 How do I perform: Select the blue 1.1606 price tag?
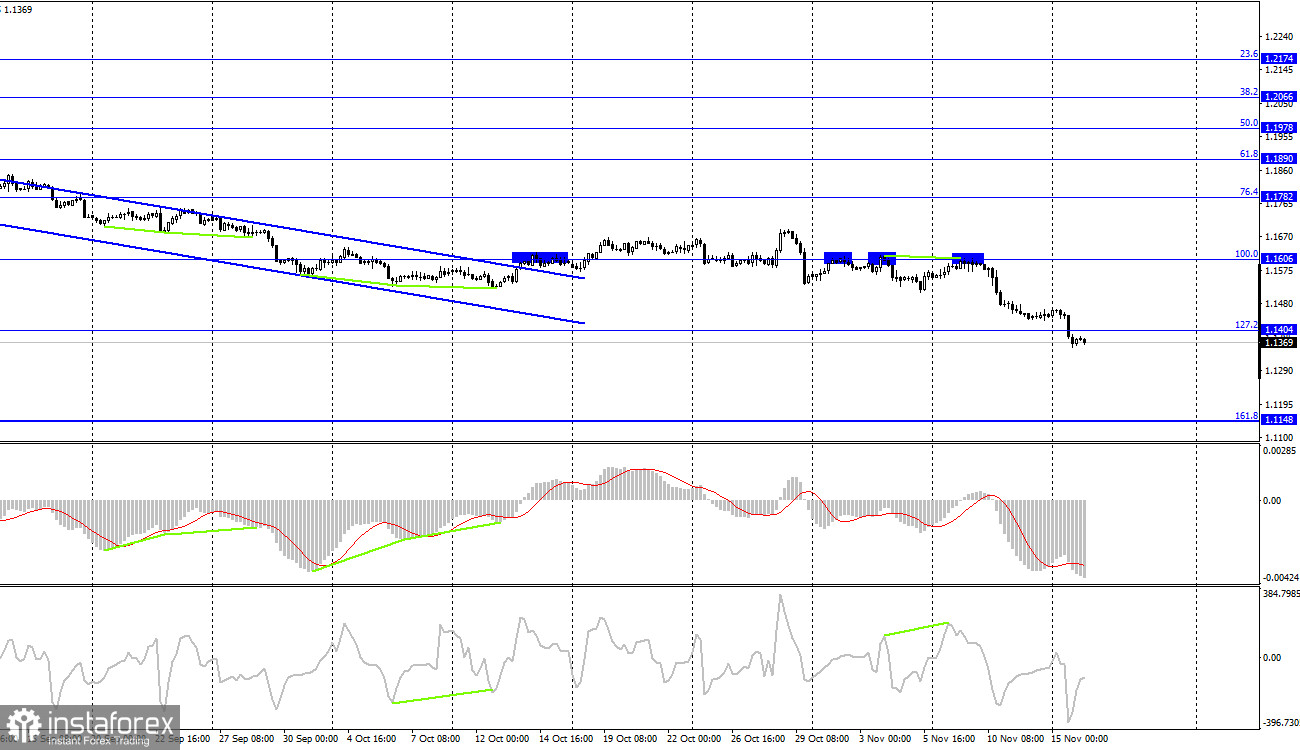(1280, 259)
